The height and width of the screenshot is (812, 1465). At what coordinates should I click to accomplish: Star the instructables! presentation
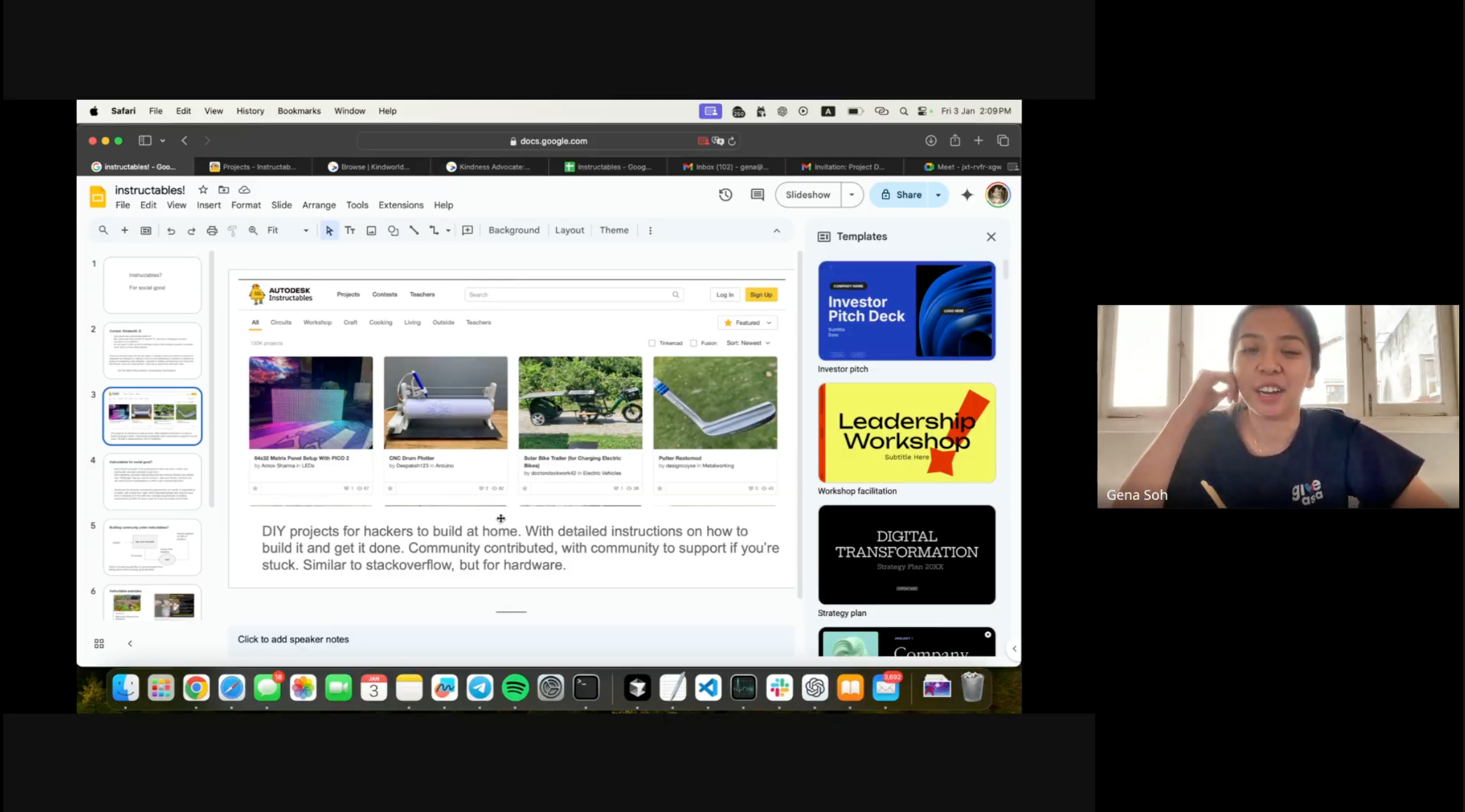(x=203, y=190)
